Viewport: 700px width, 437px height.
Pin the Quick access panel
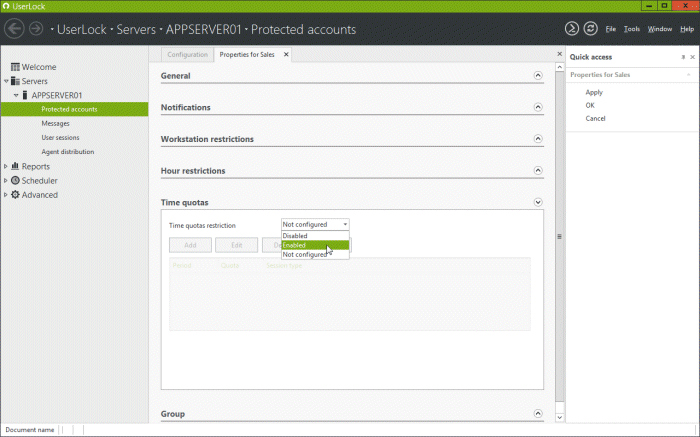coord(682,57)
